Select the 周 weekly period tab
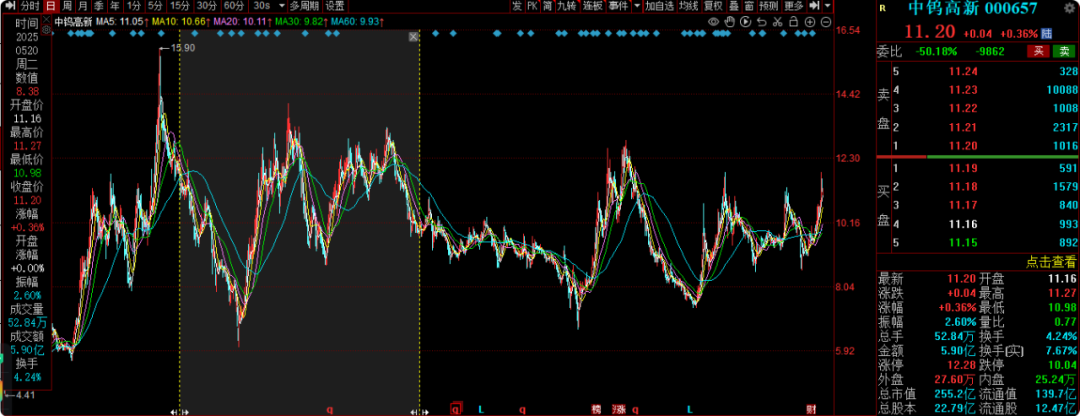This screenshot has height=416, width=1080. coord(68,6)
